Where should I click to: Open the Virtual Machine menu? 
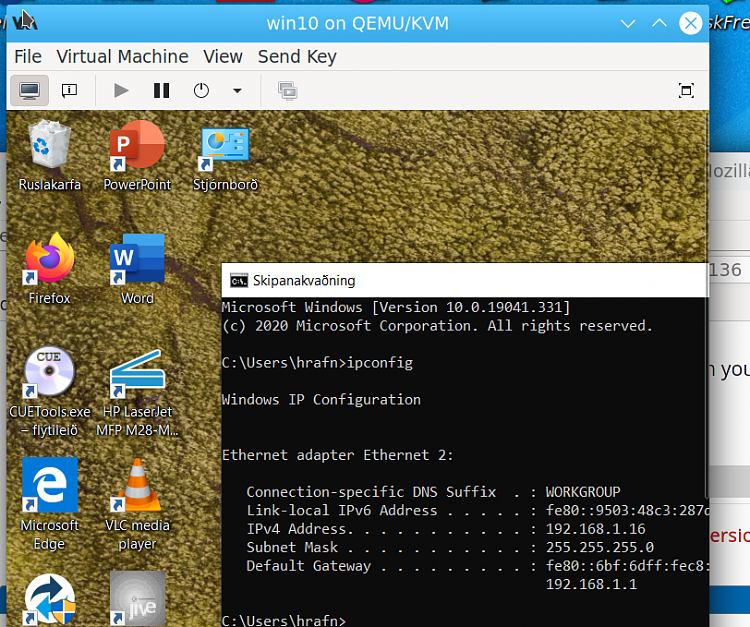click(122, 57)
